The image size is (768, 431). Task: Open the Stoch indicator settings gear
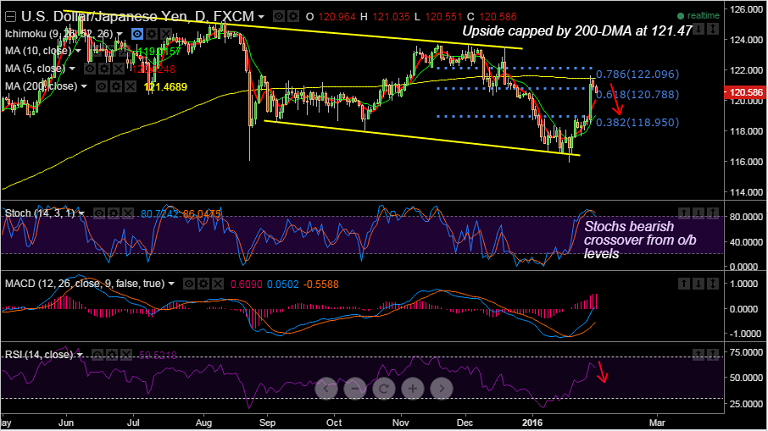coord(114,214)
